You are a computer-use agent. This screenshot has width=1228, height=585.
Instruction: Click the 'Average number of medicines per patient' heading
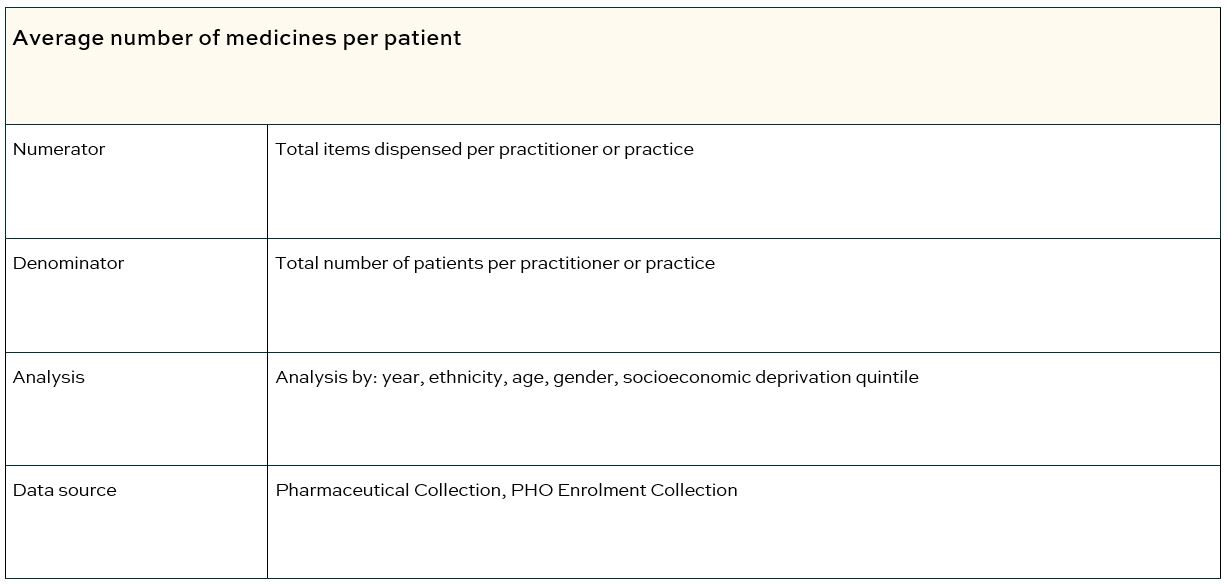[237, 39]
